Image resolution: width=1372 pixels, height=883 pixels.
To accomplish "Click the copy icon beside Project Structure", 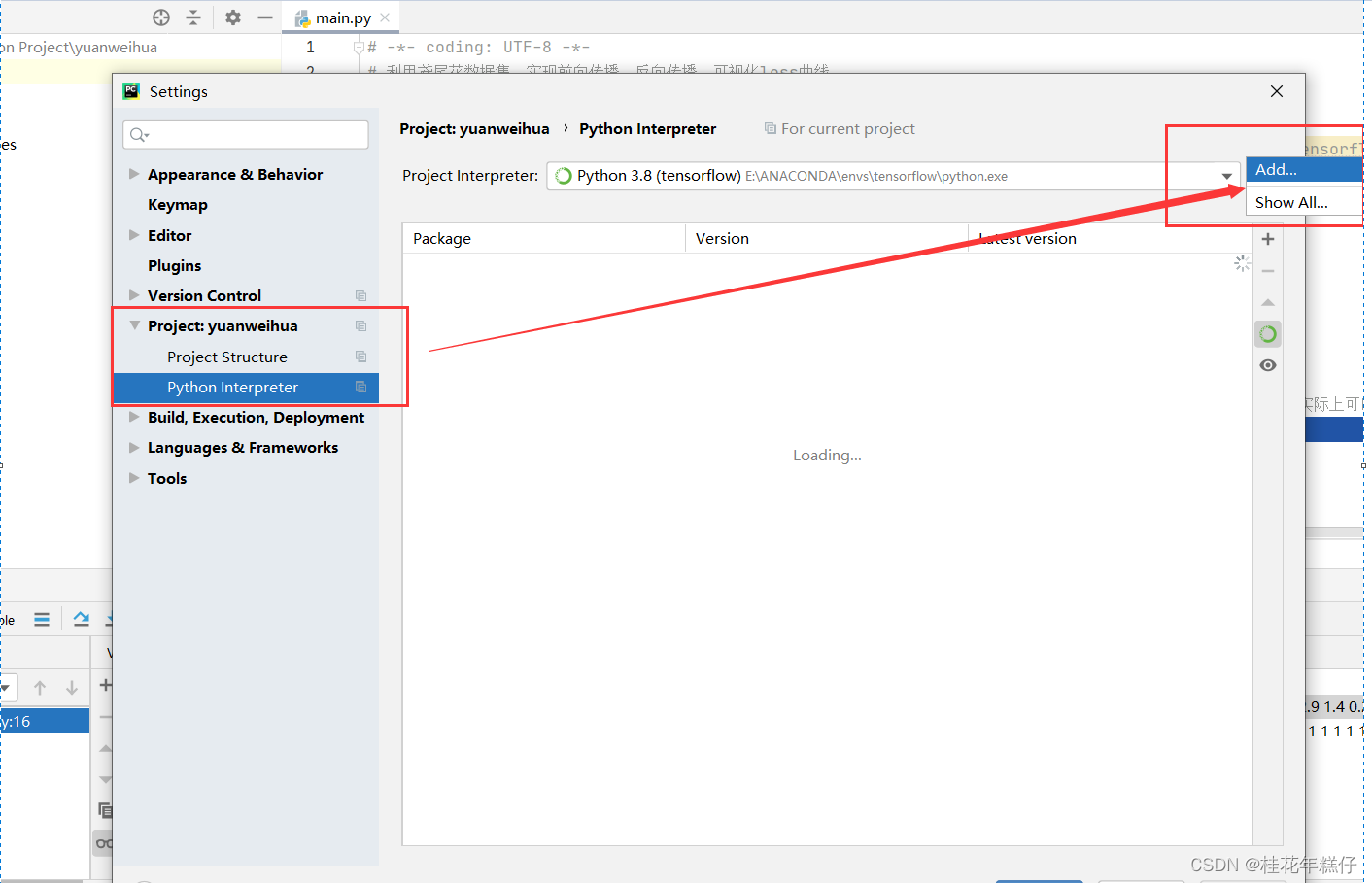I will pyautogui.click(x=360, y=357).
